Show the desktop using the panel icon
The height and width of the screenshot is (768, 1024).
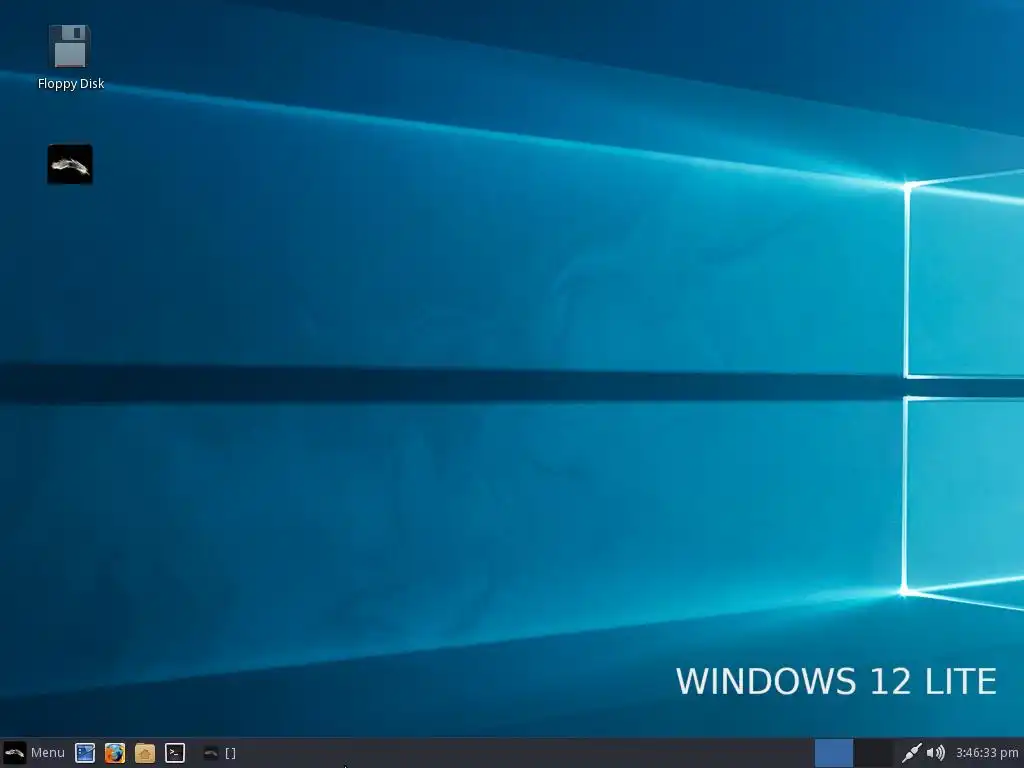(85, 753)
